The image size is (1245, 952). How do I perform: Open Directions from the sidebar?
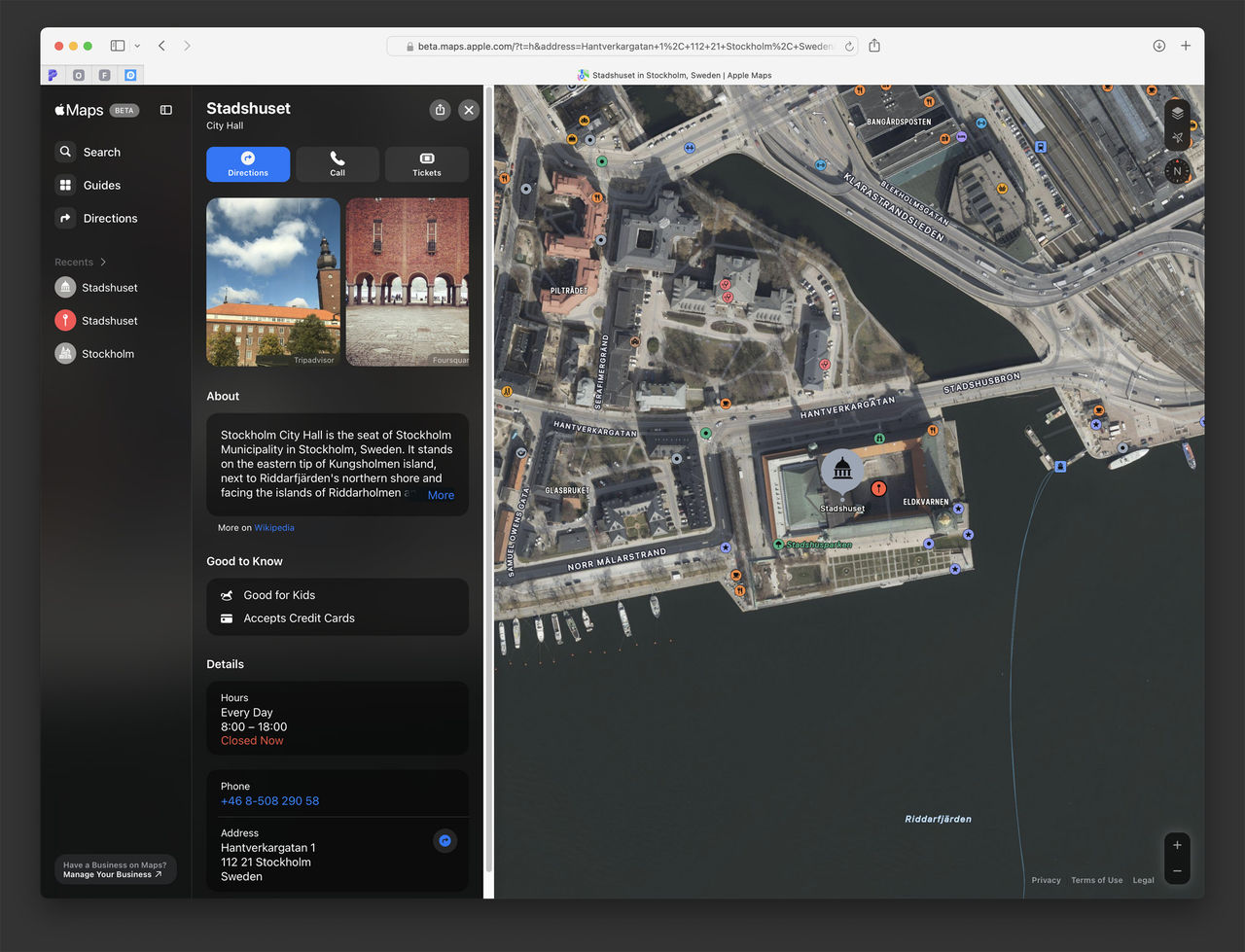point(66,218)
